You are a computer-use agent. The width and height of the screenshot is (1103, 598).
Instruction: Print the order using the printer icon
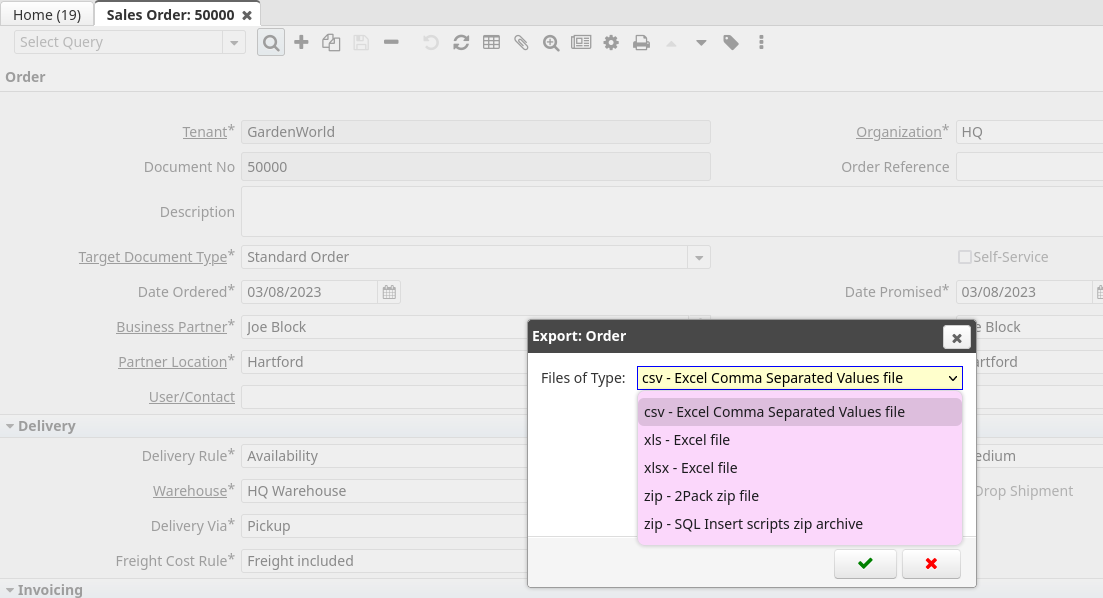(641, 42)
